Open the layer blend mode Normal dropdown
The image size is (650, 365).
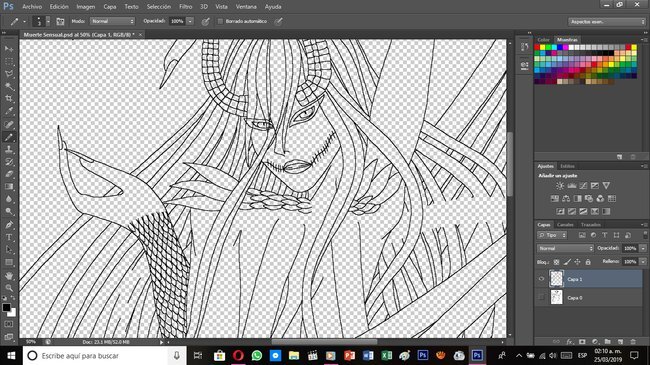(565, 248)
